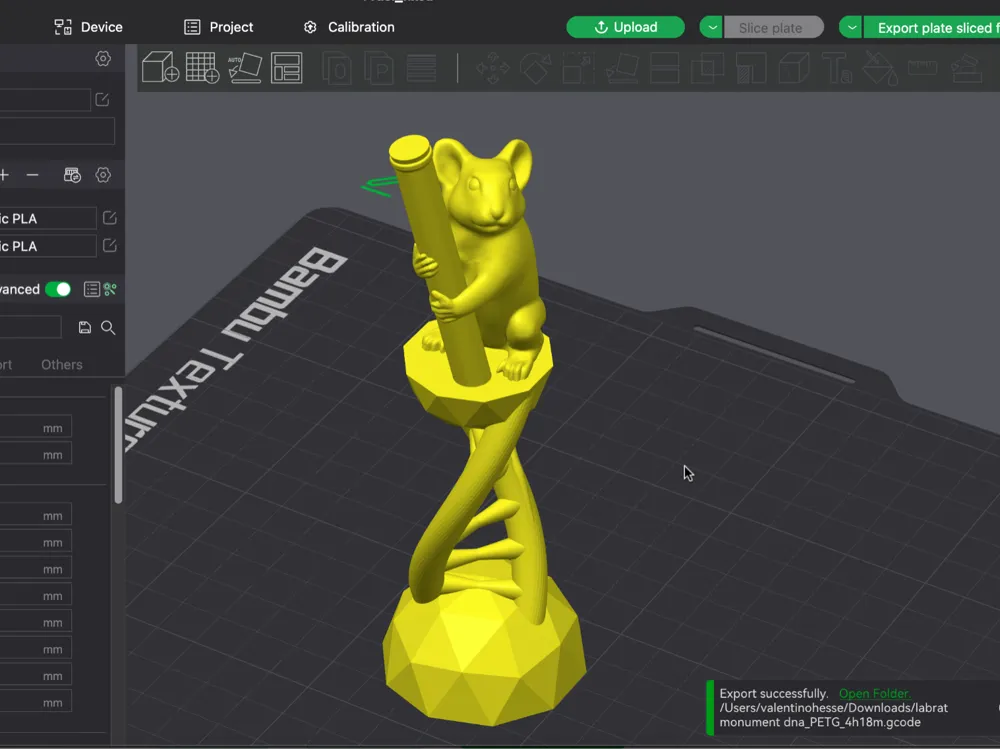This screenshot has width=1000, height=750.
Task: Select the Supports painting tool
Action: [751, 68]
